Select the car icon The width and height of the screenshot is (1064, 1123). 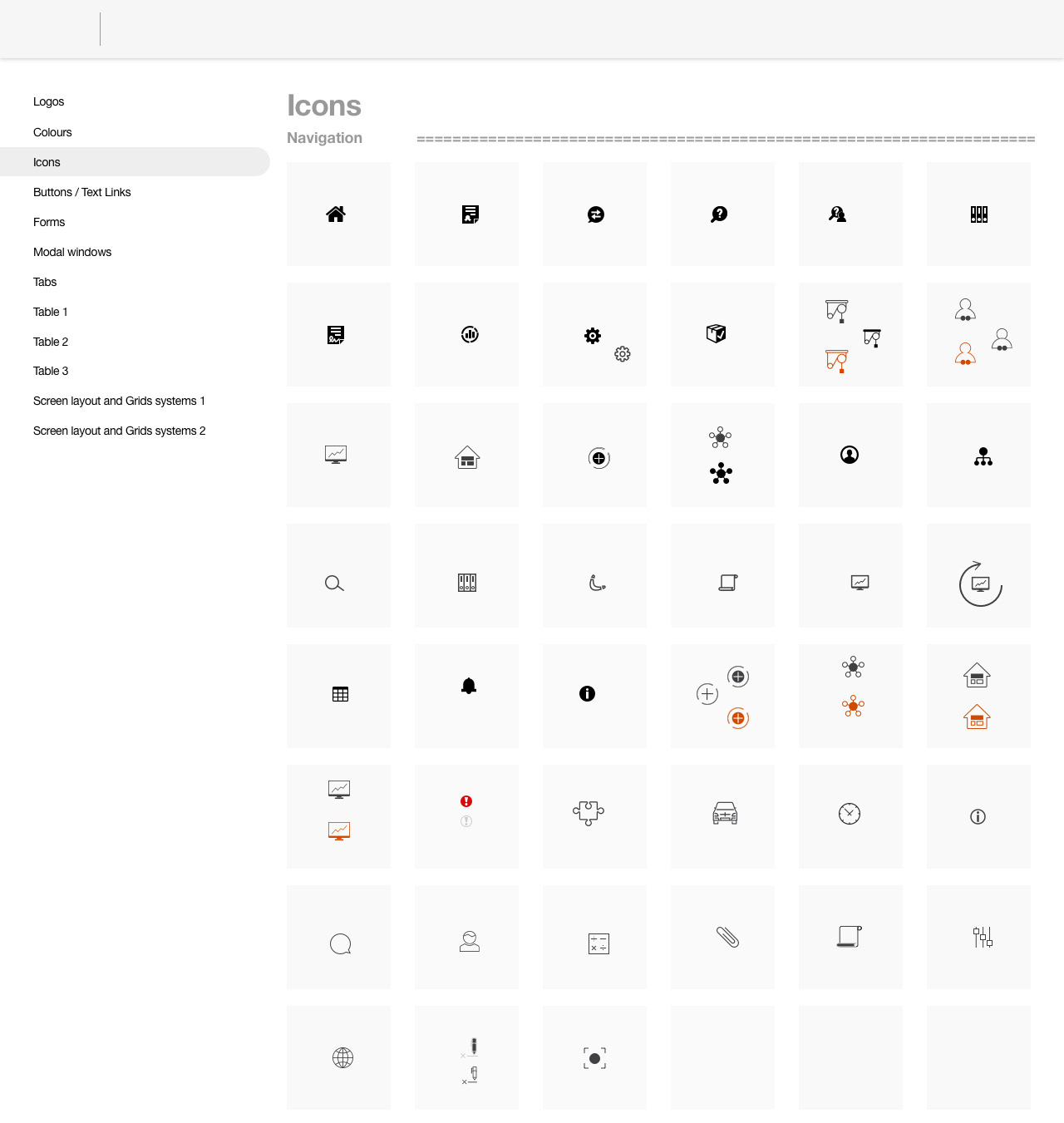(725, 813)
